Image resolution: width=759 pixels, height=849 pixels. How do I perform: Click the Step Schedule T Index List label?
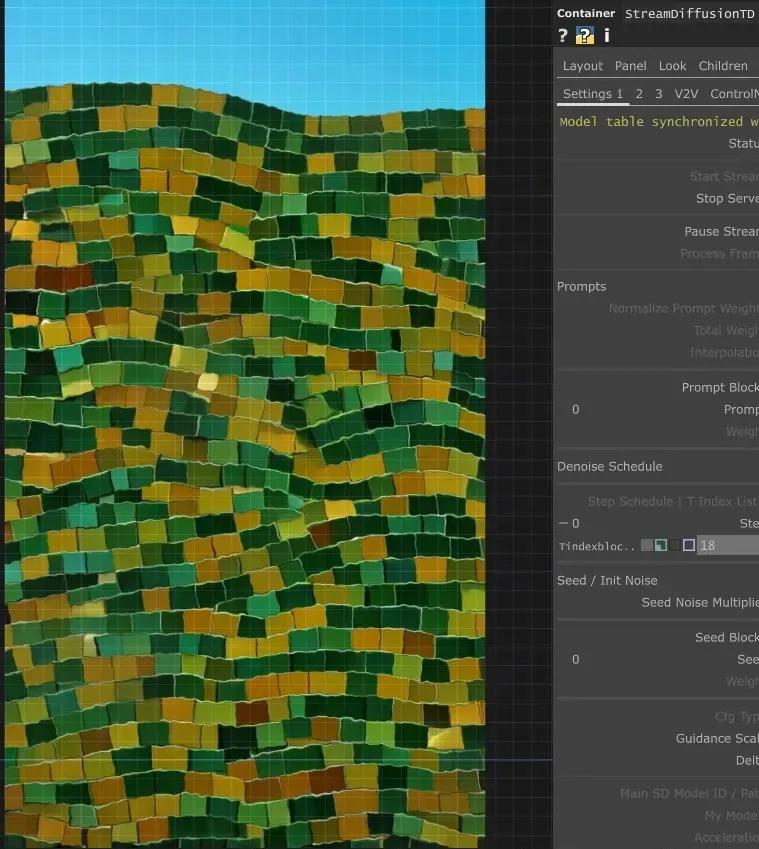click(673, 502)
